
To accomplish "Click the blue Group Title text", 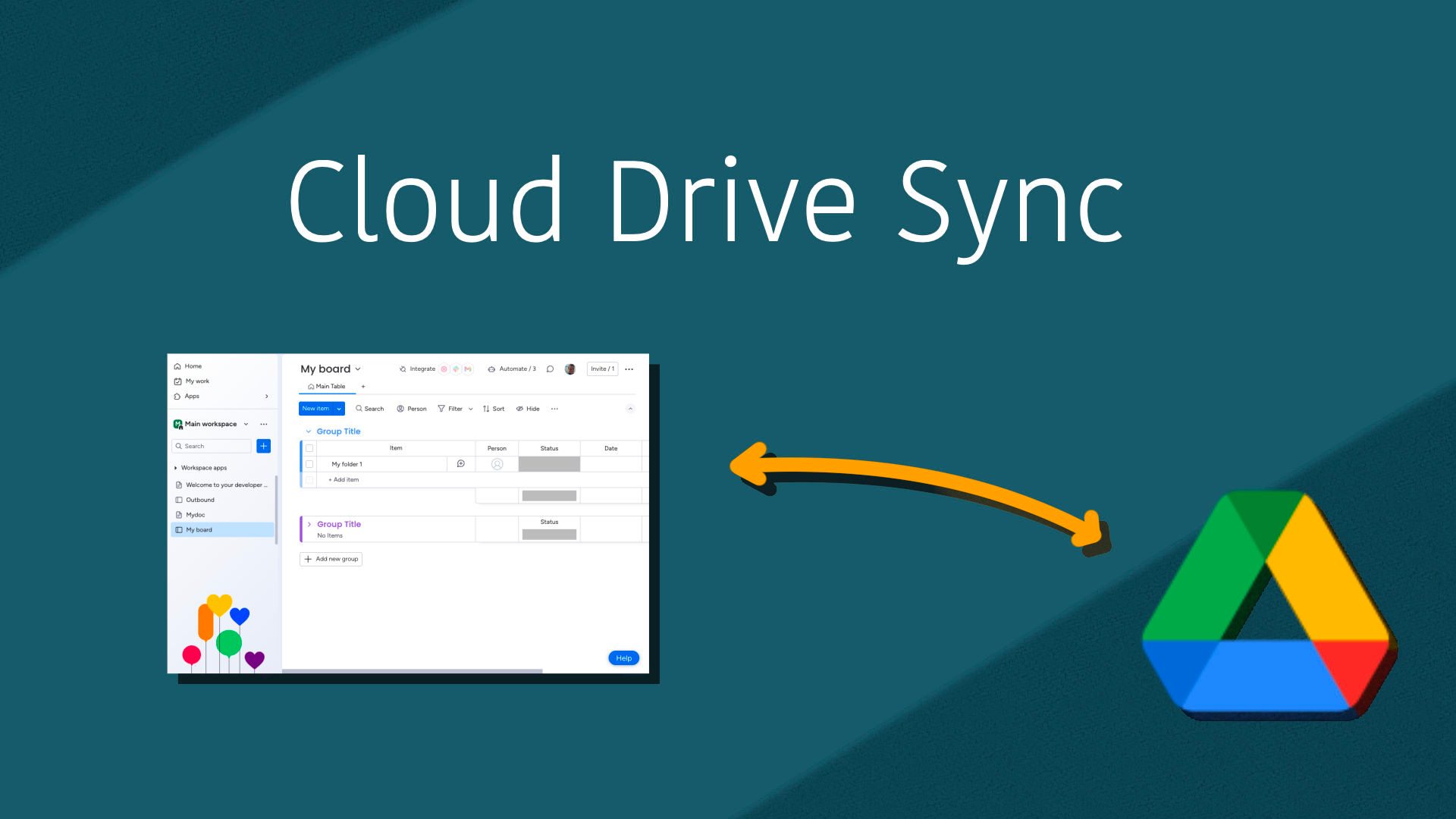I will (x=338, y=431).
